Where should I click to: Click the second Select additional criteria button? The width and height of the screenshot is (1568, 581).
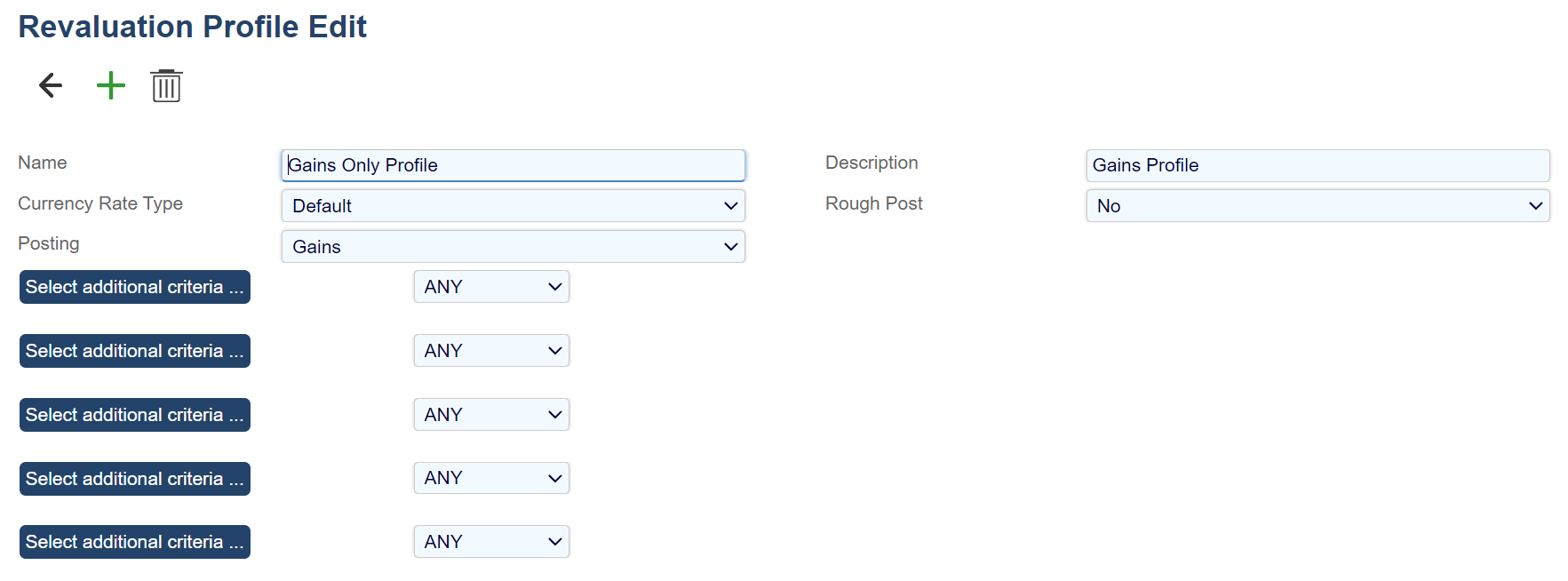coord(135,351)
